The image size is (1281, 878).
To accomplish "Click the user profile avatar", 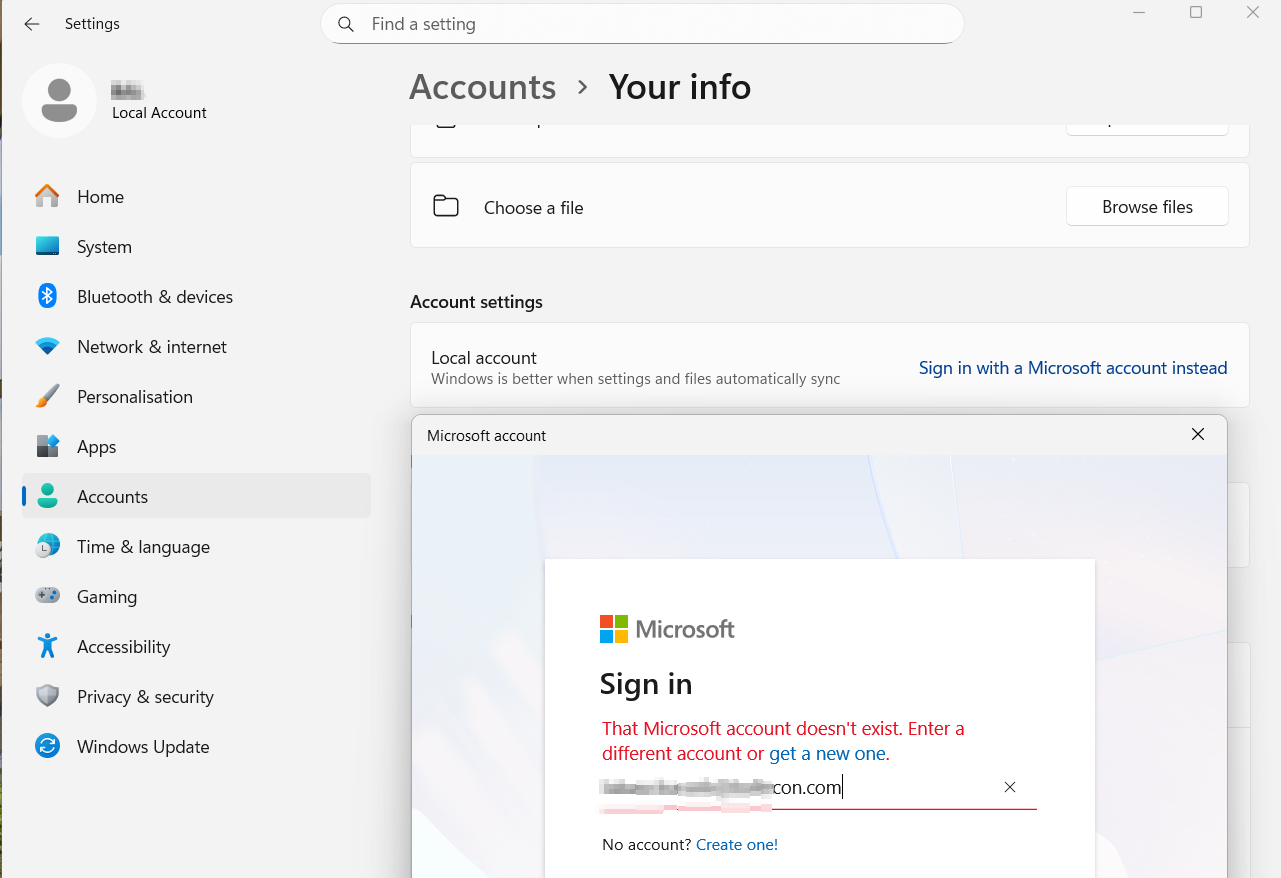I will tap(60, 101).
